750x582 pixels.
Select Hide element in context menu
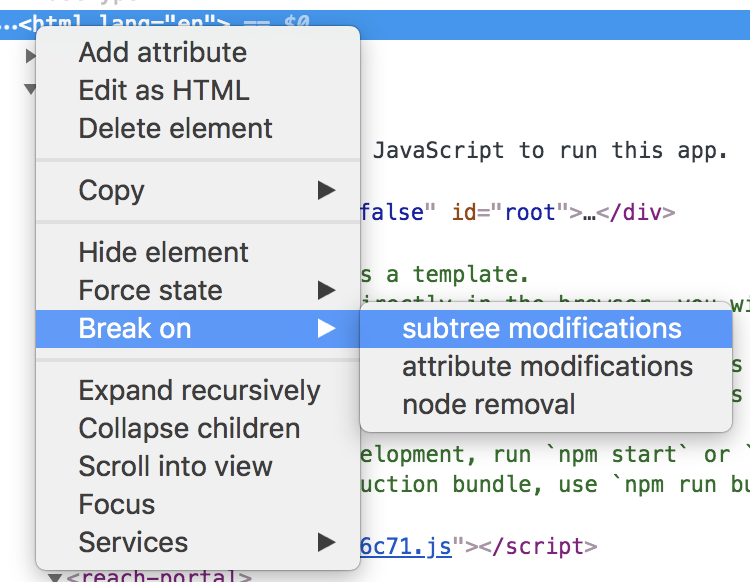tap(198, 252)
